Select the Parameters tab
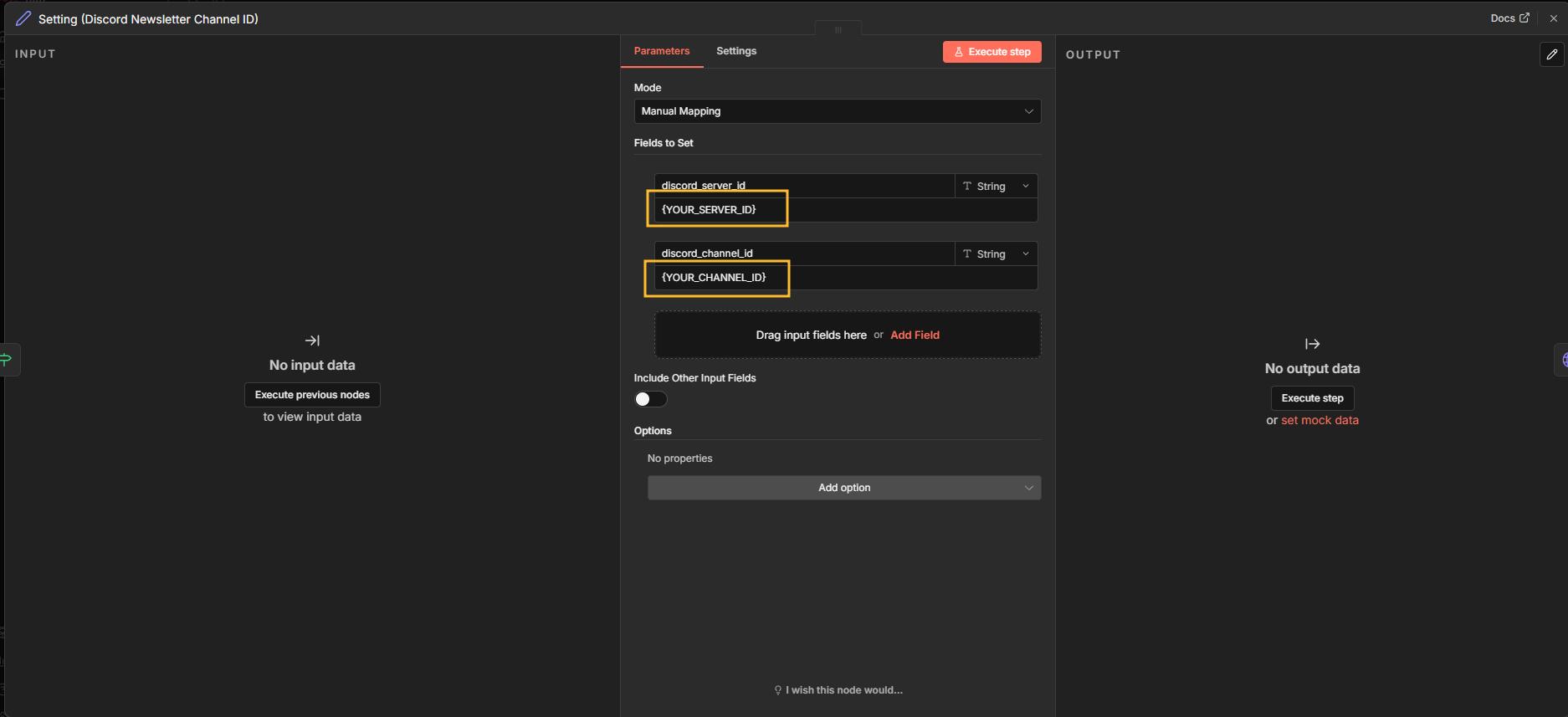This screenshot has width=1568, height=717. (x=661, y=51)
